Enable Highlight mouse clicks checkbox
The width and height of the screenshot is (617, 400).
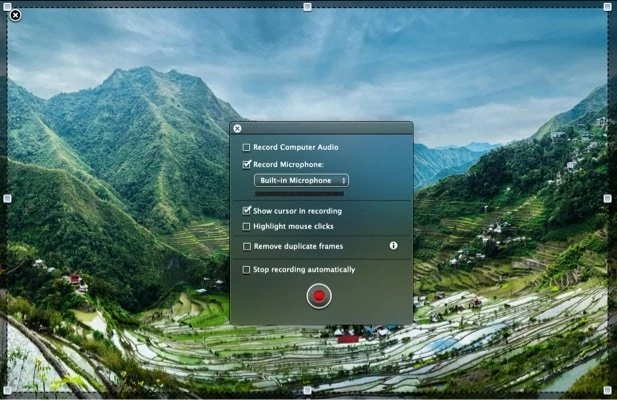coord(246,227)
